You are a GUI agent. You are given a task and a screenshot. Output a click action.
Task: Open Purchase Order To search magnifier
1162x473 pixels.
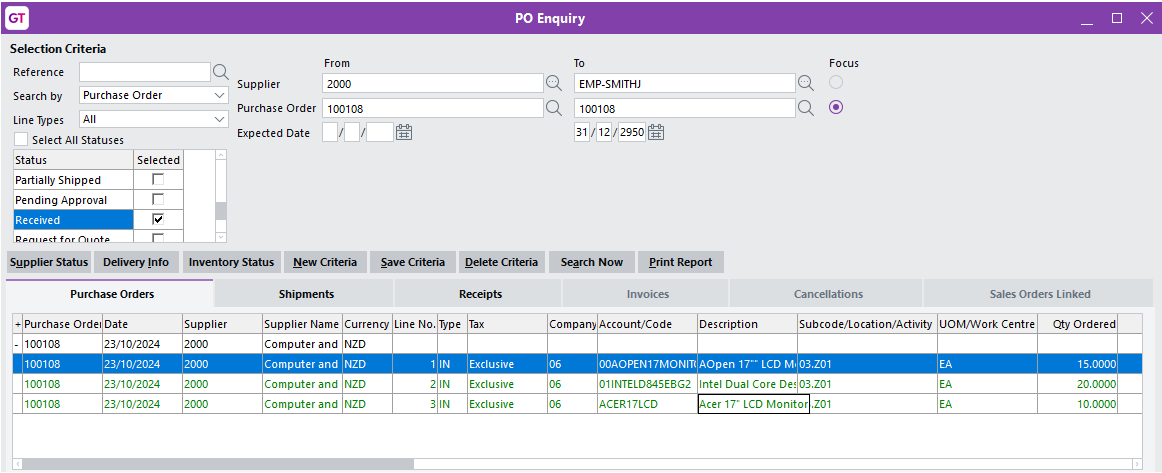tap(806, 108)
